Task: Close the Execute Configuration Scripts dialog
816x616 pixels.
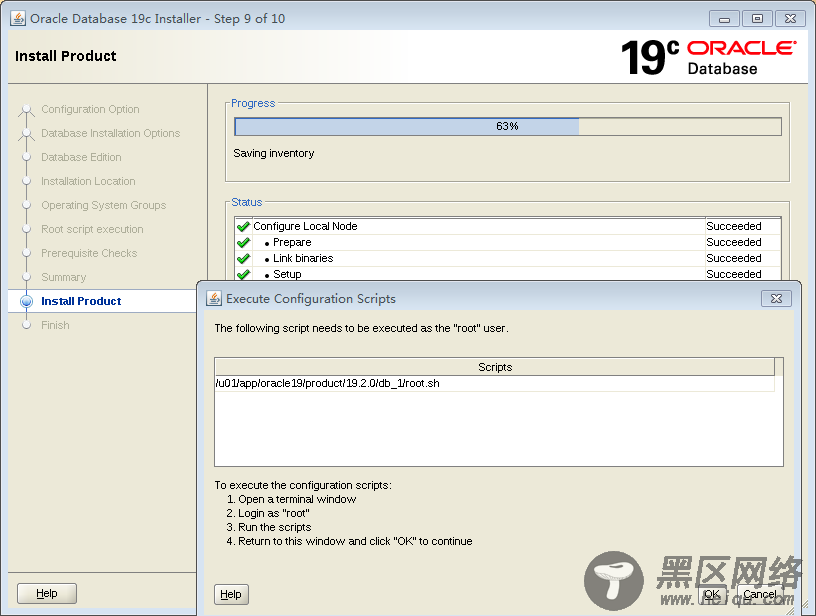Action: click(x=776, y=299)
